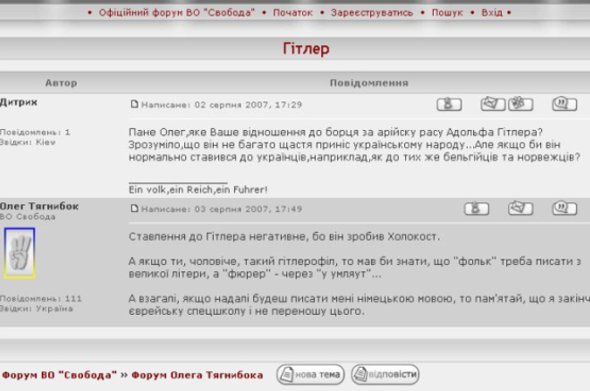The width and height of the screenshot is (590, 391).
Task: Click post page icon beside 03 серпня 2007
Action: (134, 208)
